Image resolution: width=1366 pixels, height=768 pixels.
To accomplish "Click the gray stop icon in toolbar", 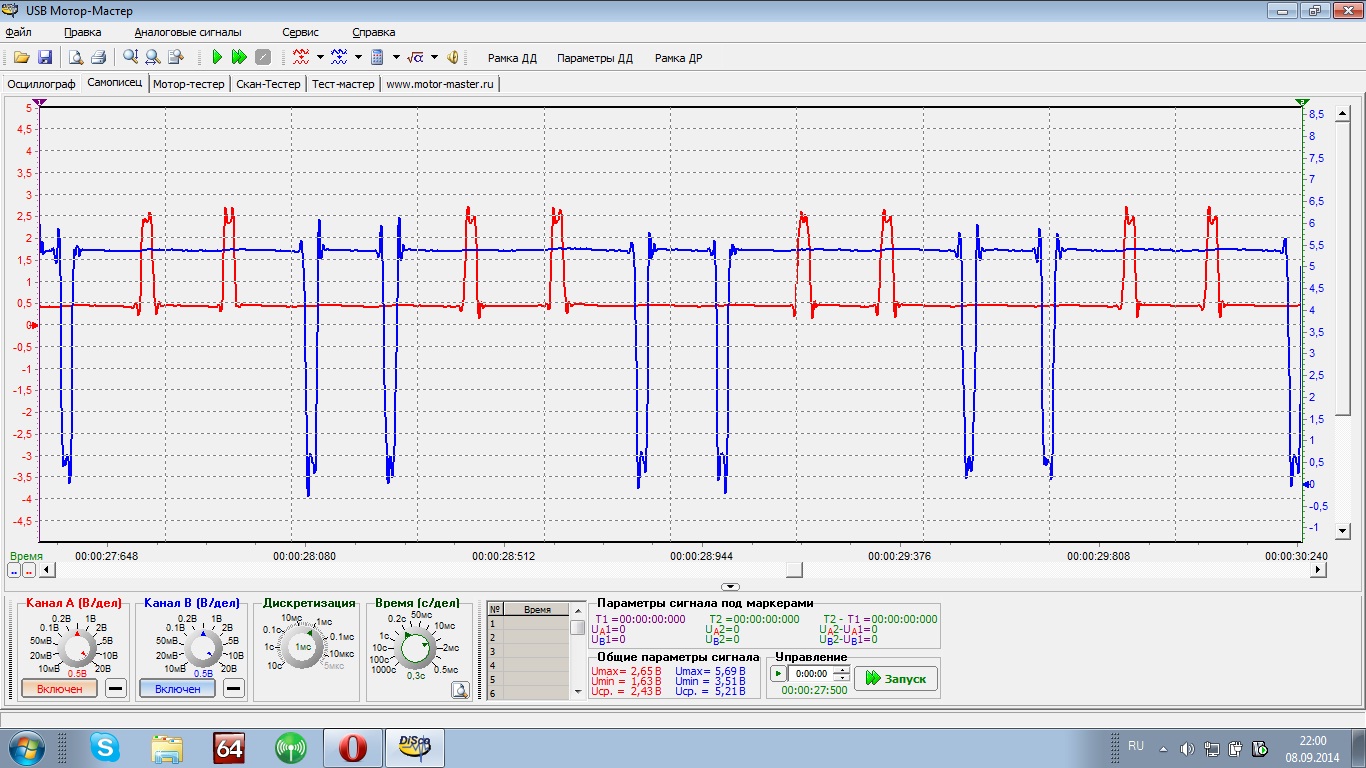I will [x=263, y=58].
